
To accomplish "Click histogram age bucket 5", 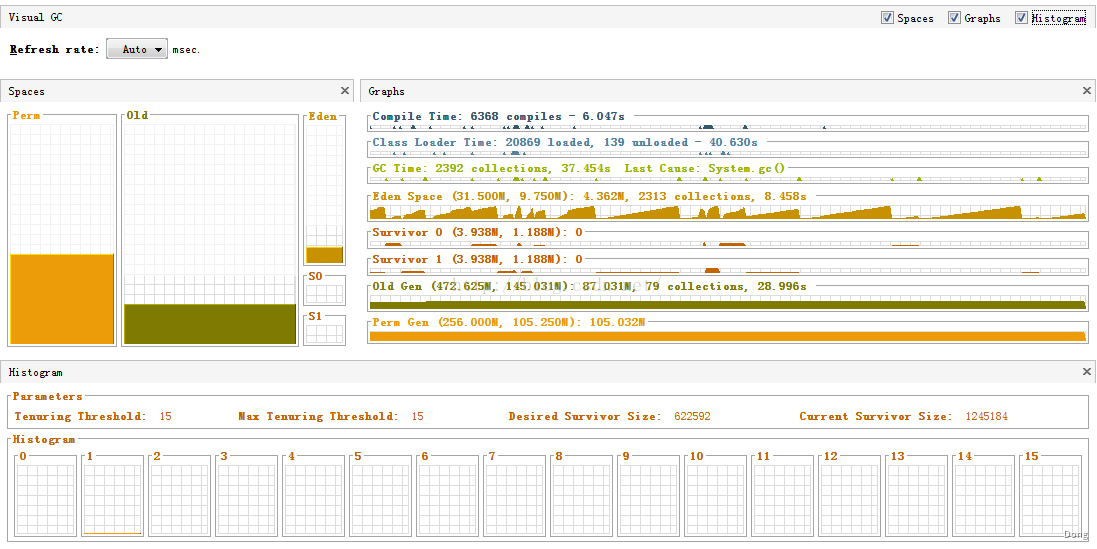I will (x=380, y=496).
